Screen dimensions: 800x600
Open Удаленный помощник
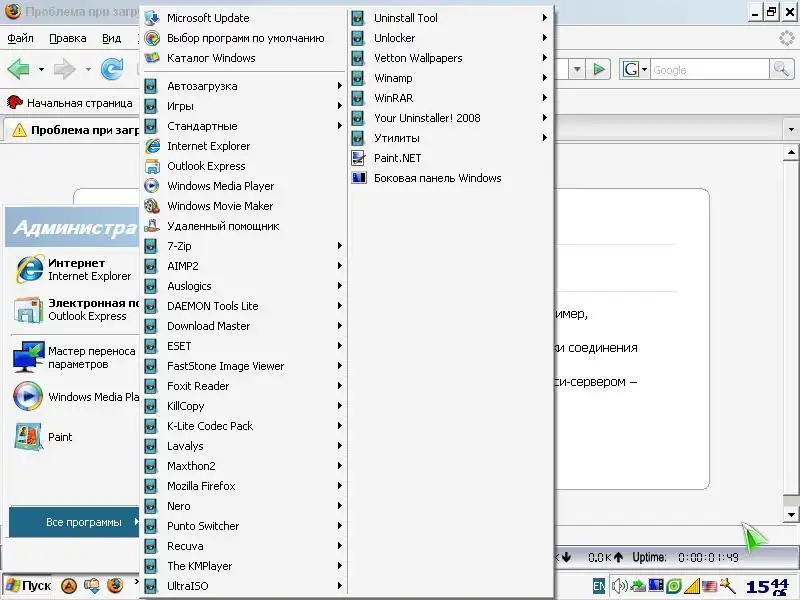244,226
